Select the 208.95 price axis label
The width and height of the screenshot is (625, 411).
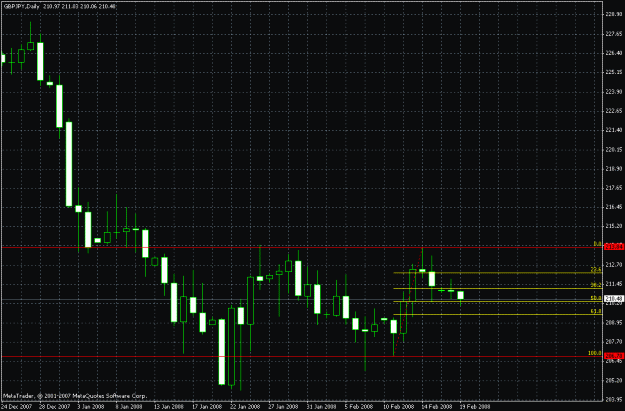[614, 322]
